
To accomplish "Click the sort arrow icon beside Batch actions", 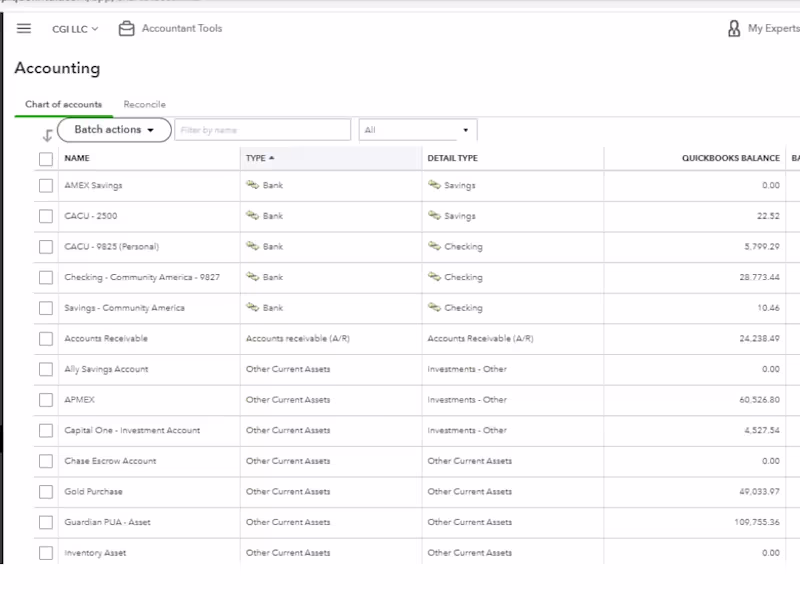I will pyautogui.click(x=47, y=136).
